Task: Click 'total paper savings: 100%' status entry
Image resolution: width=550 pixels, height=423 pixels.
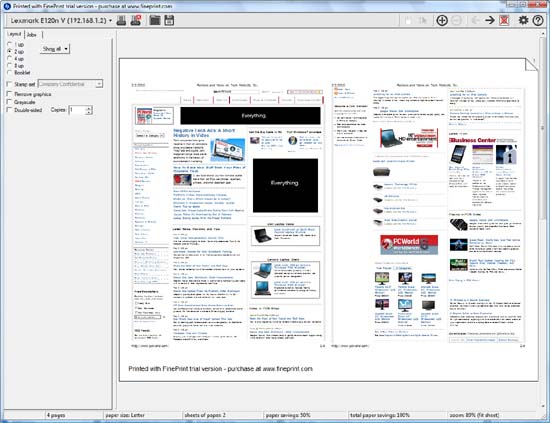Action: [x=380, y=415]
